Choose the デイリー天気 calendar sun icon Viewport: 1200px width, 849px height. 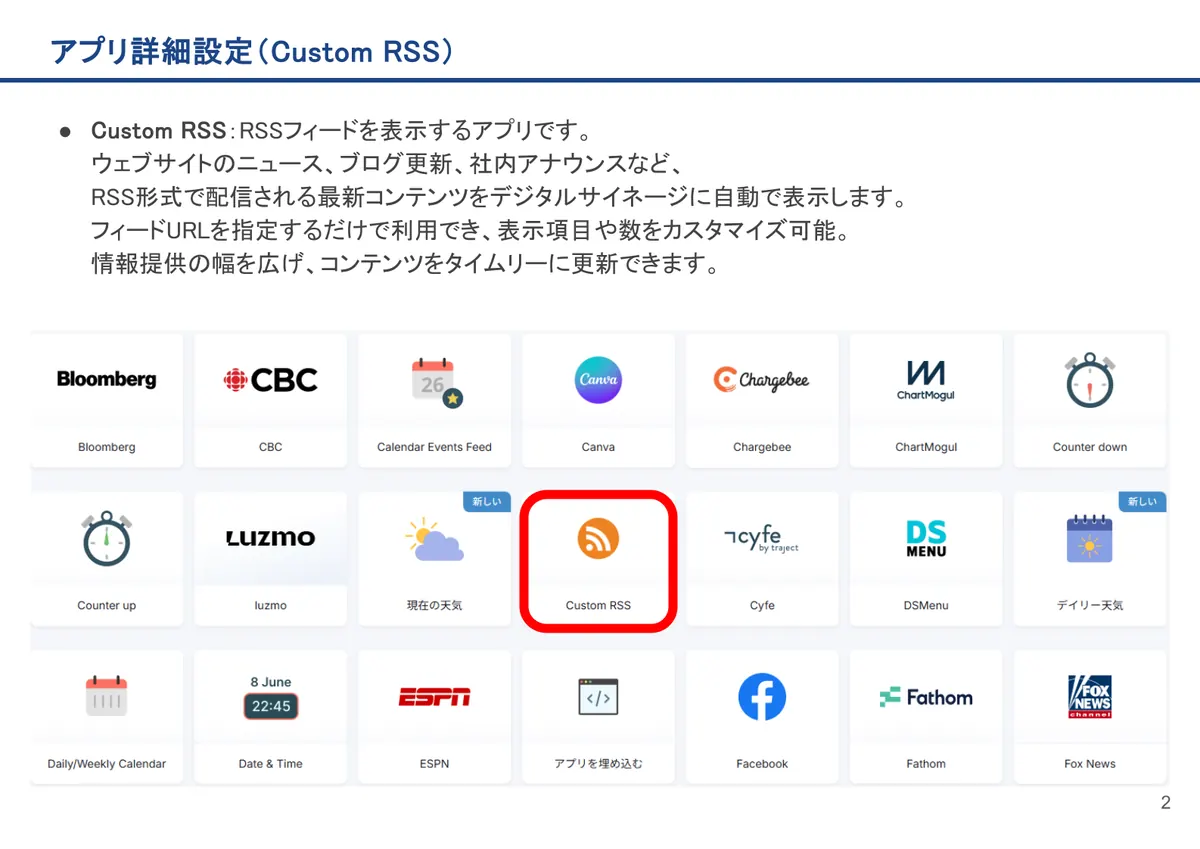pos(1090,538)
